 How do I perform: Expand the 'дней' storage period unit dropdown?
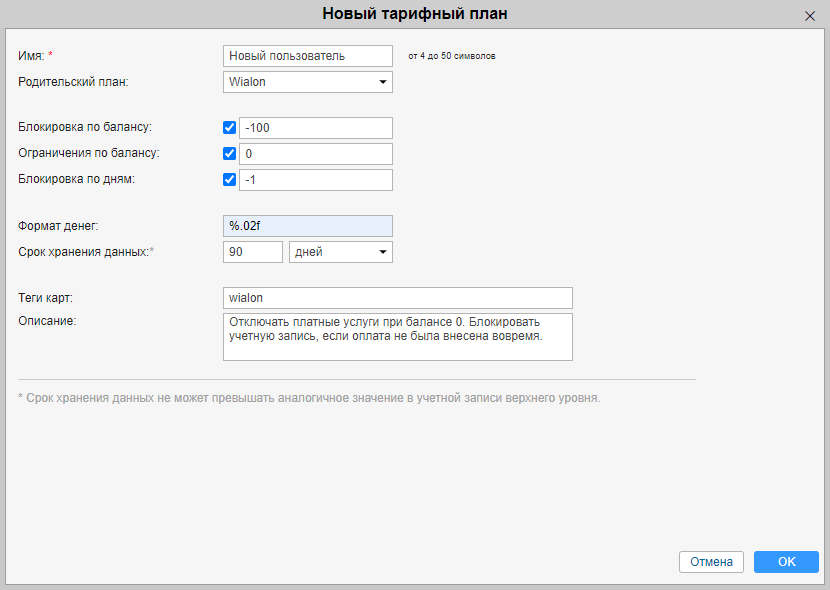(340, 252)
